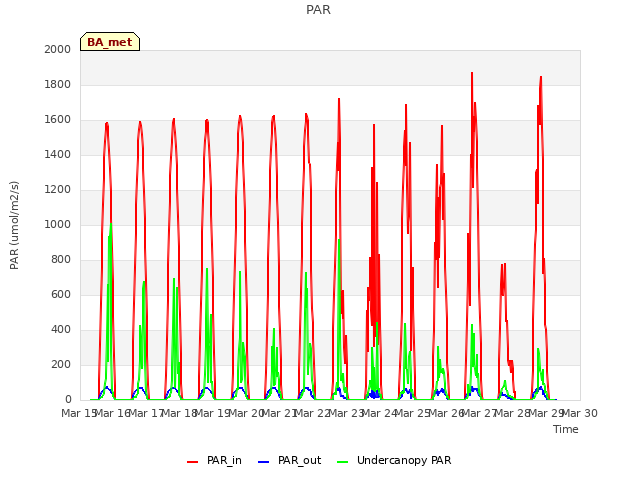
Task: Click the 1800 y-axis tick label
Action: click(58, 84)
